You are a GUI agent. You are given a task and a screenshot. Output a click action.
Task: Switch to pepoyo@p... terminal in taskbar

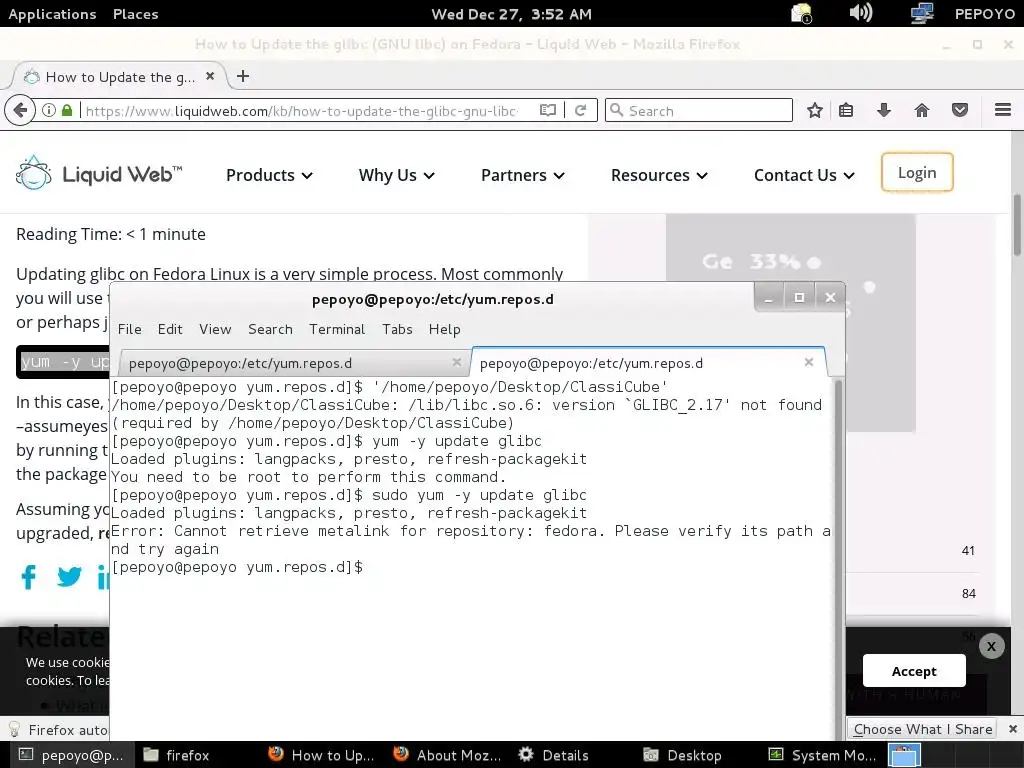pyautogui.click(x=70, y=756)
